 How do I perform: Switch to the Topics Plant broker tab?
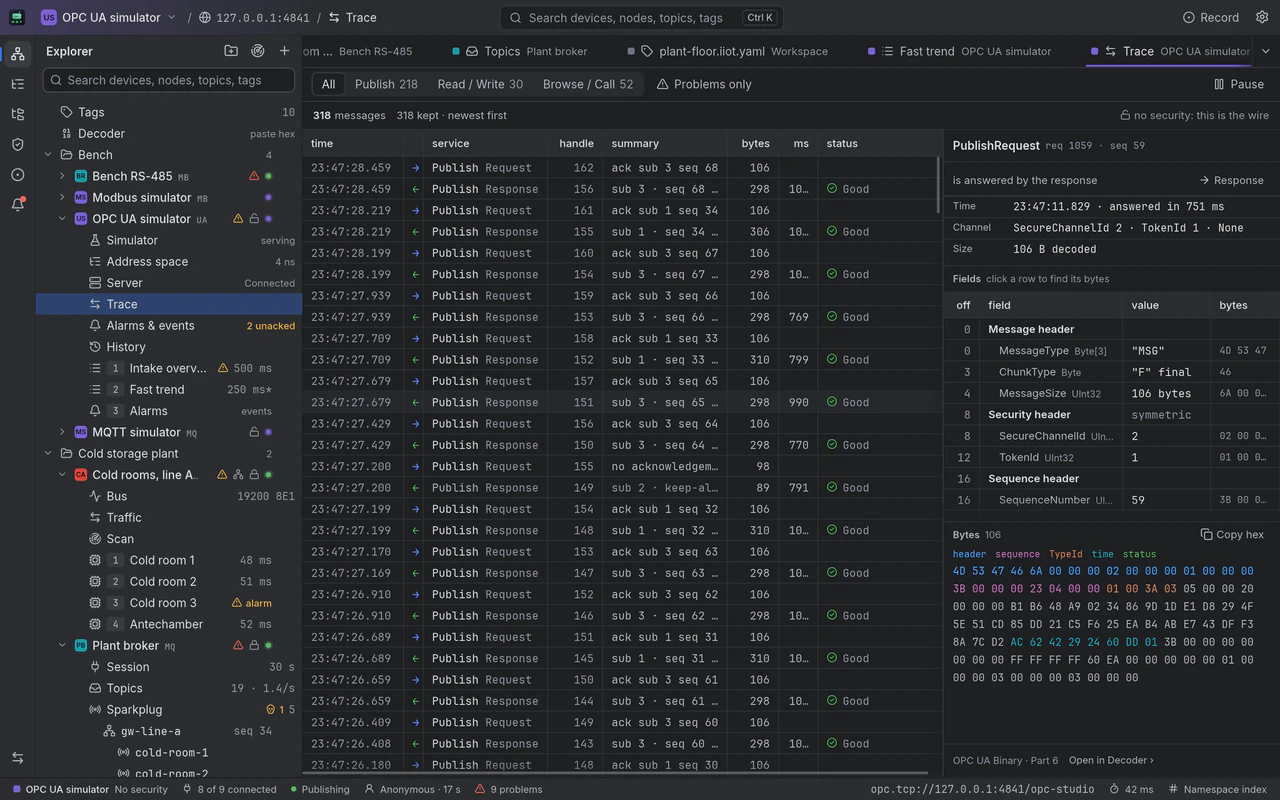[x=519, y=51]
